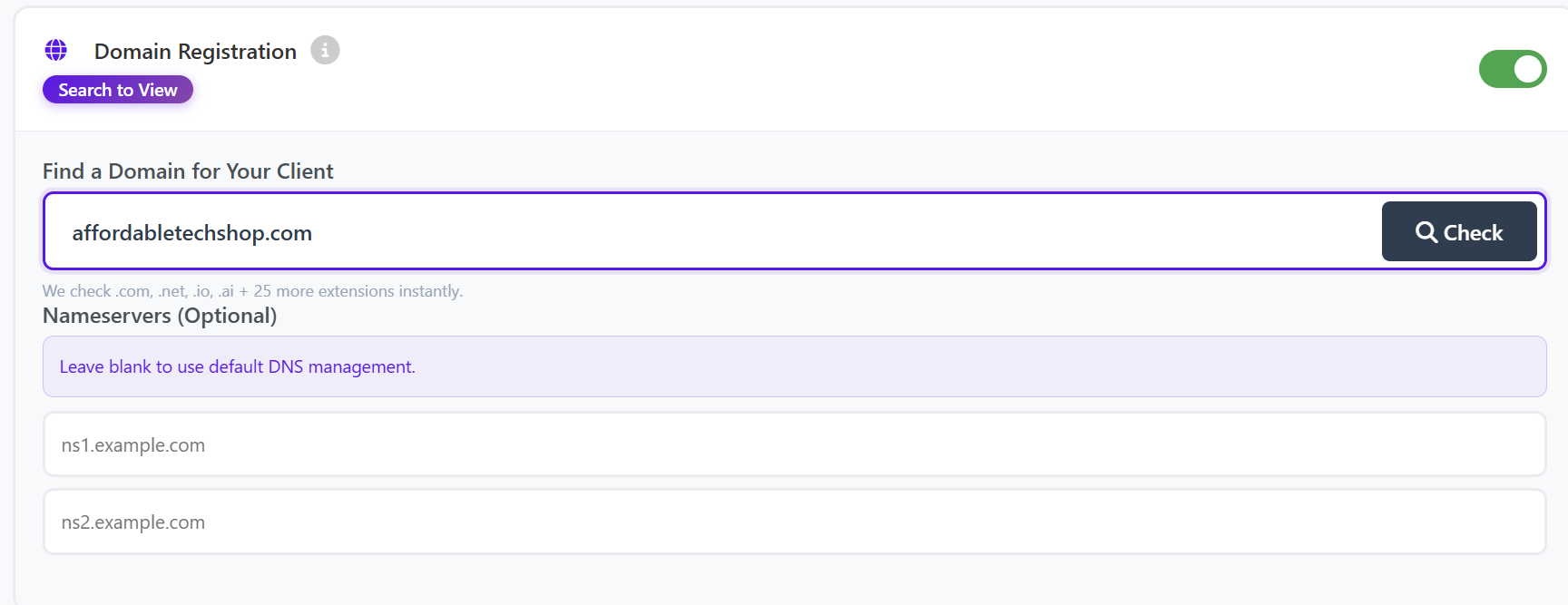The height and width of the screenshot is (605, 1568).
Task: Click the purple globe icon
Action: (x=56, y=50)
